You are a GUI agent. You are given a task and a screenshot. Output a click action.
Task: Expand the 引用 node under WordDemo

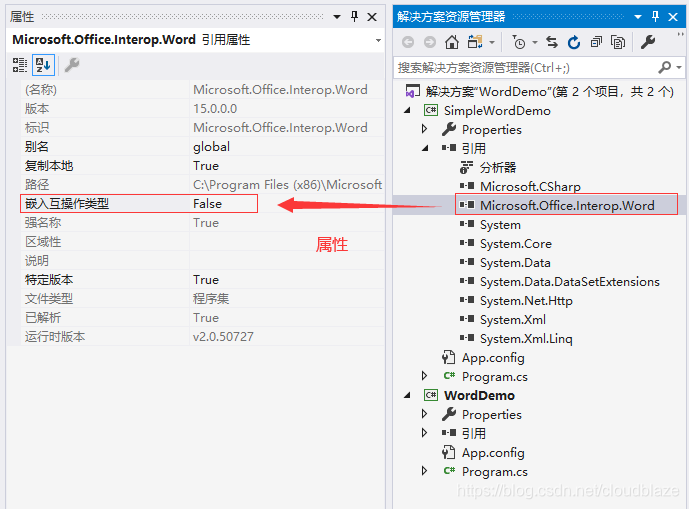pyautogui.click(x=424, y=433)
